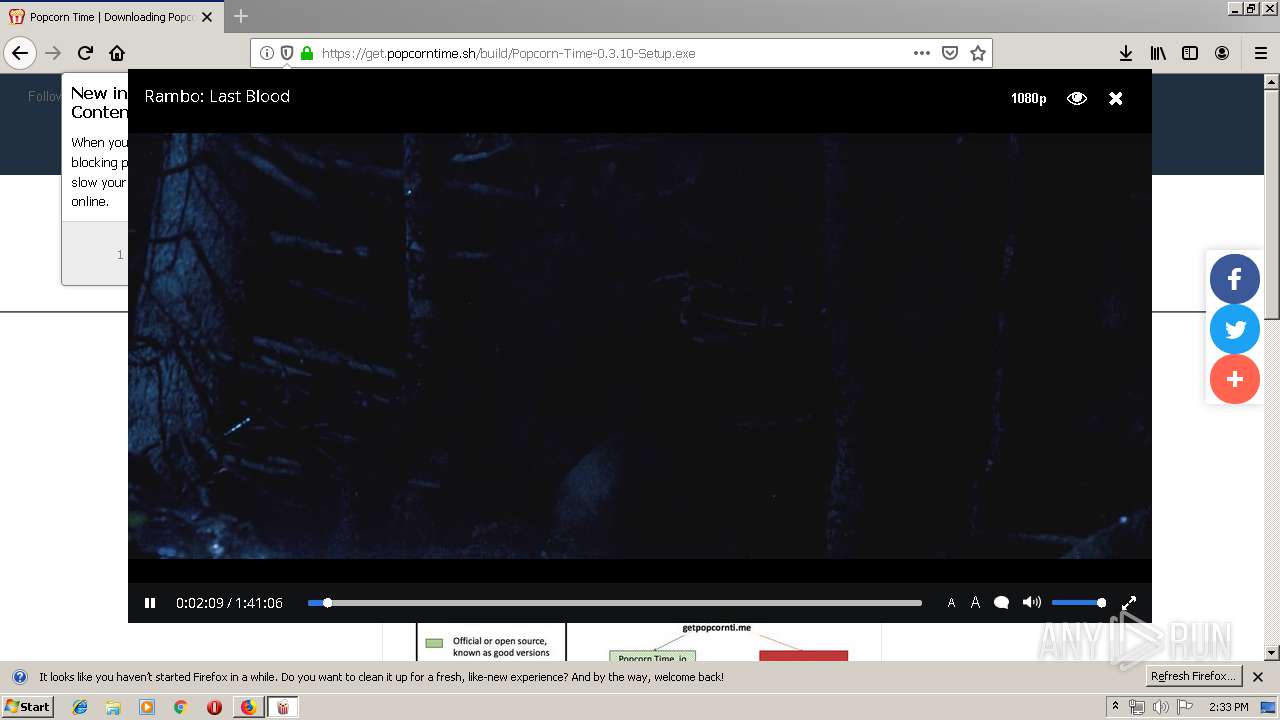
Task: Open the Firefox account icon
Action: (1222, 53)
